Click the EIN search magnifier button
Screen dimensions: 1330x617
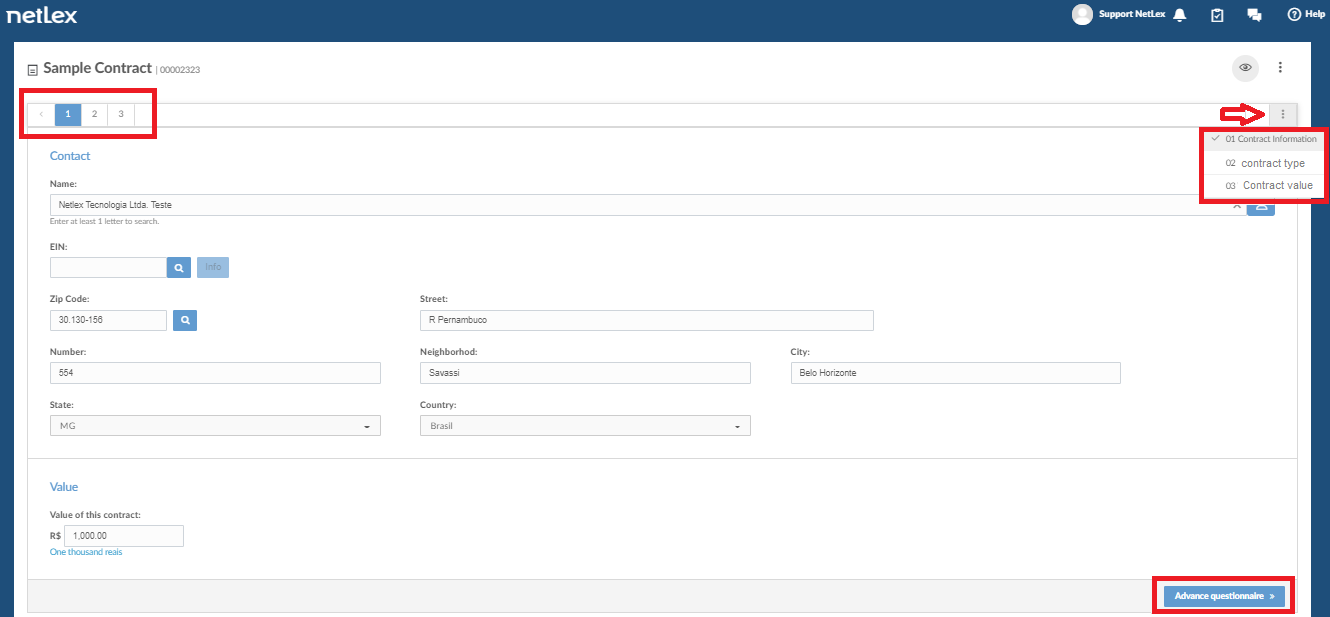tap(178, 267)
